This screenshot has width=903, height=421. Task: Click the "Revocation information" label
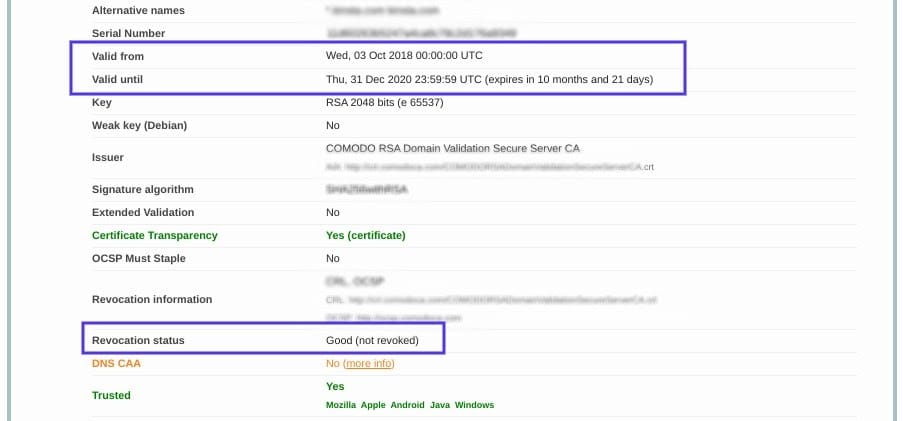pyautogui.click(x=152, y=299)
